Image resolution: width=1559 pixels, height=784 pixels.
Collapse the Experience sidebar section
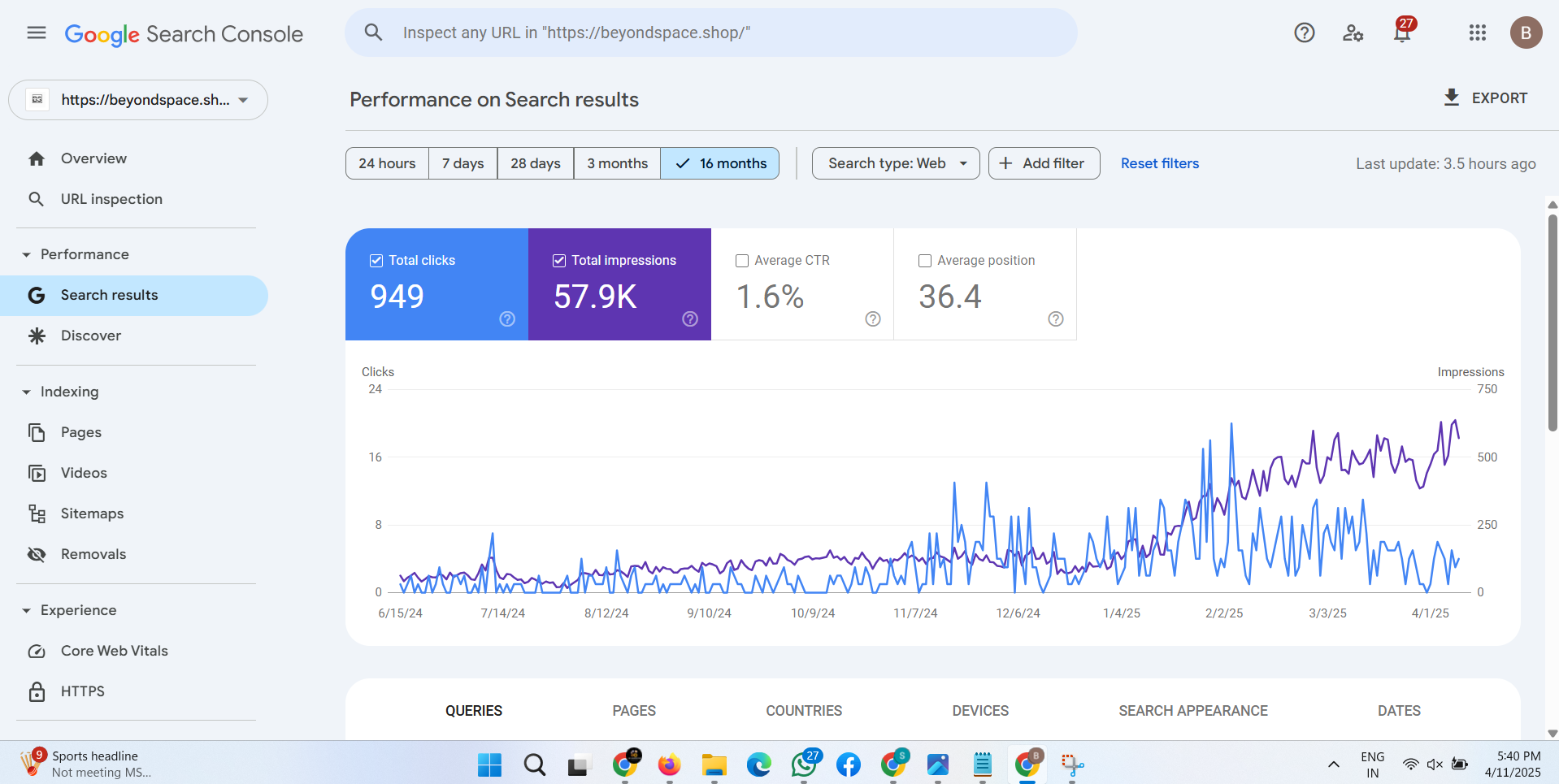(x=26, y=611)
